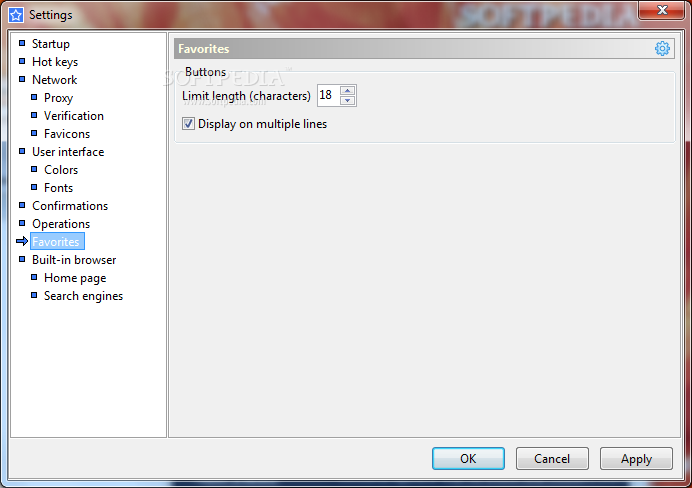This screenshot has width=692, height=488.
Task: Click the Apply button
Action: 636,458
